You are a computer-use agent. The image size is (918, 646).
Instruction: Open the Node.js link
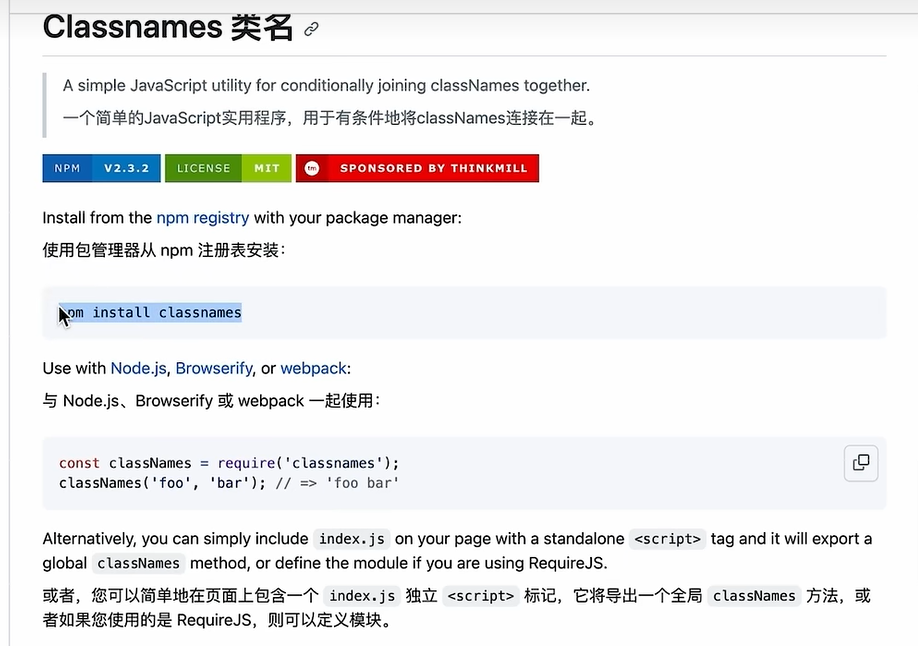139,368
